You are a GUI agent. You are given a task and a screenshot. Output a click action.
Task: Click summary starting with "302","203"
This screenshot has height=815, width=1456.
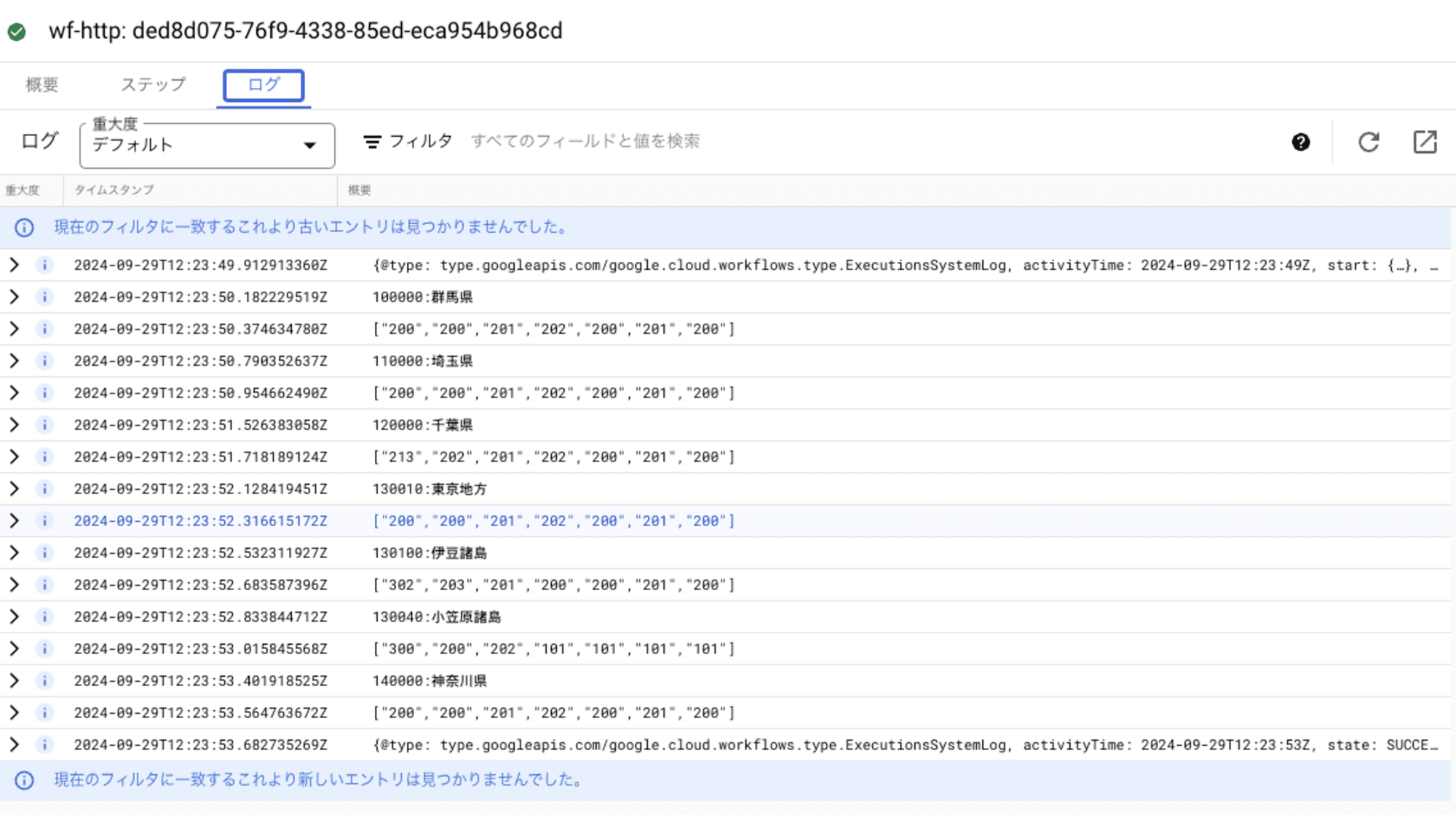point(554,585)
